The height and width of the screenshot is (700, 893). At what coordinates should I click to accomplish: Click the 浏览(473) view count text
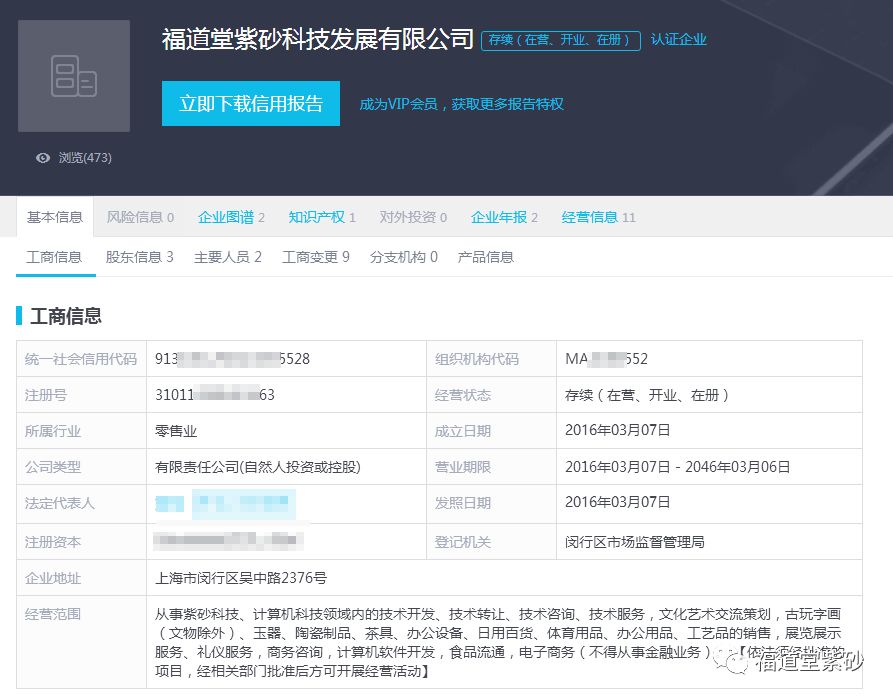85,158
